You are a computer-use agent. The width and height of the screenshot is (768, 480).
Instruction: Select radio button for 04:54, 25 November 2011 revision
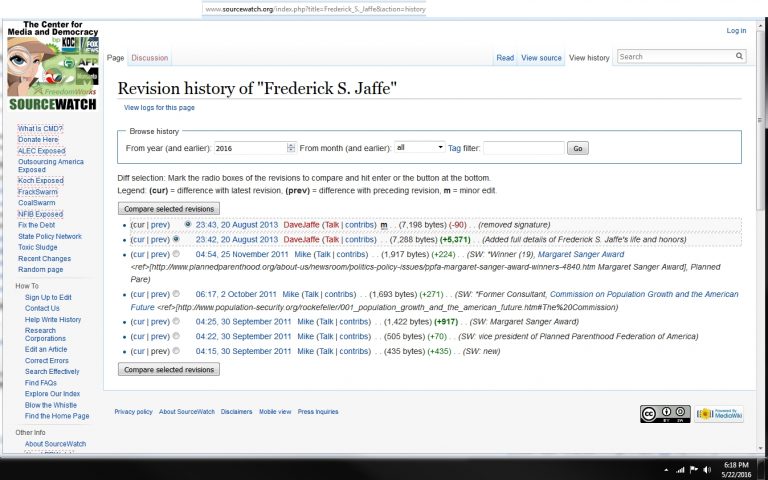tap(176, 254)
